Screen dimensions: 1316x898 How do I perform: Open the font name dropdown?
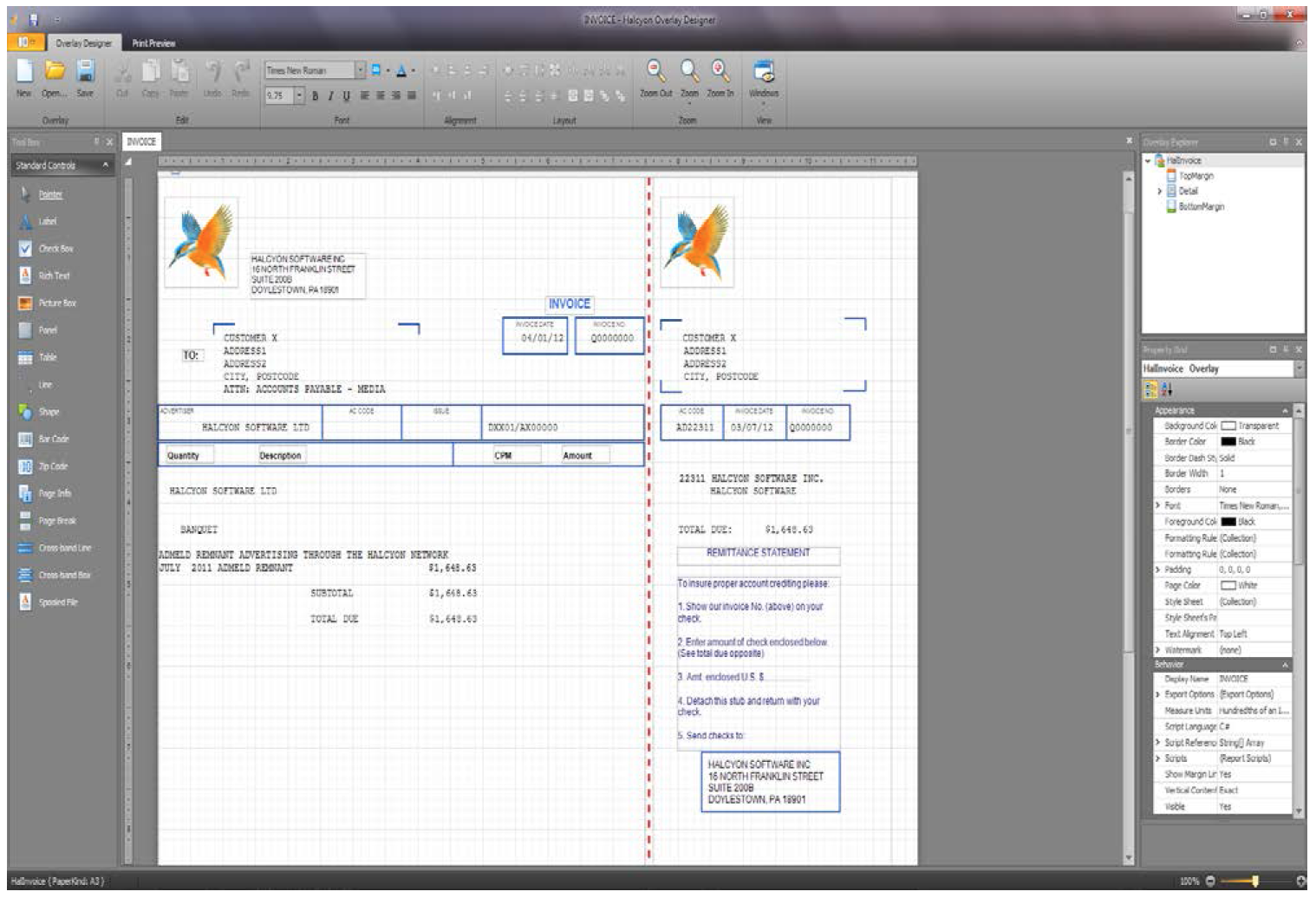click(x=362, y=70)
